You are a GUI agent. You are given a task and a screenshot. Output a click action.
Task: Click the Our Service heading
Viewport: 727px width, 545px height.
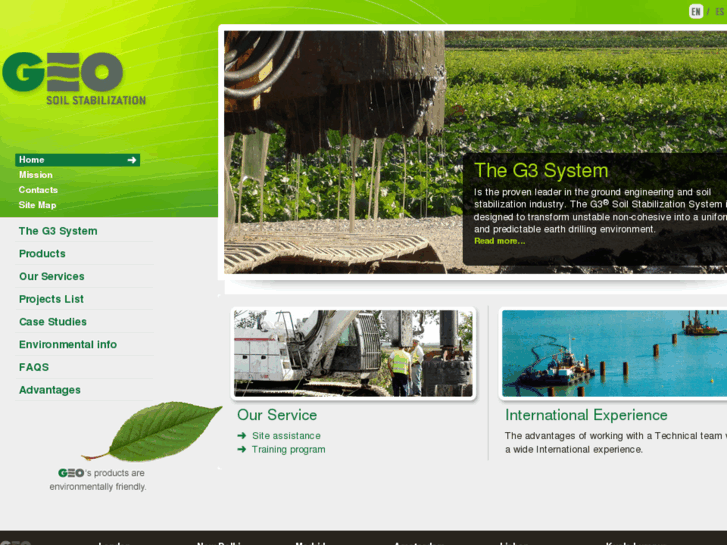(277, 415)
